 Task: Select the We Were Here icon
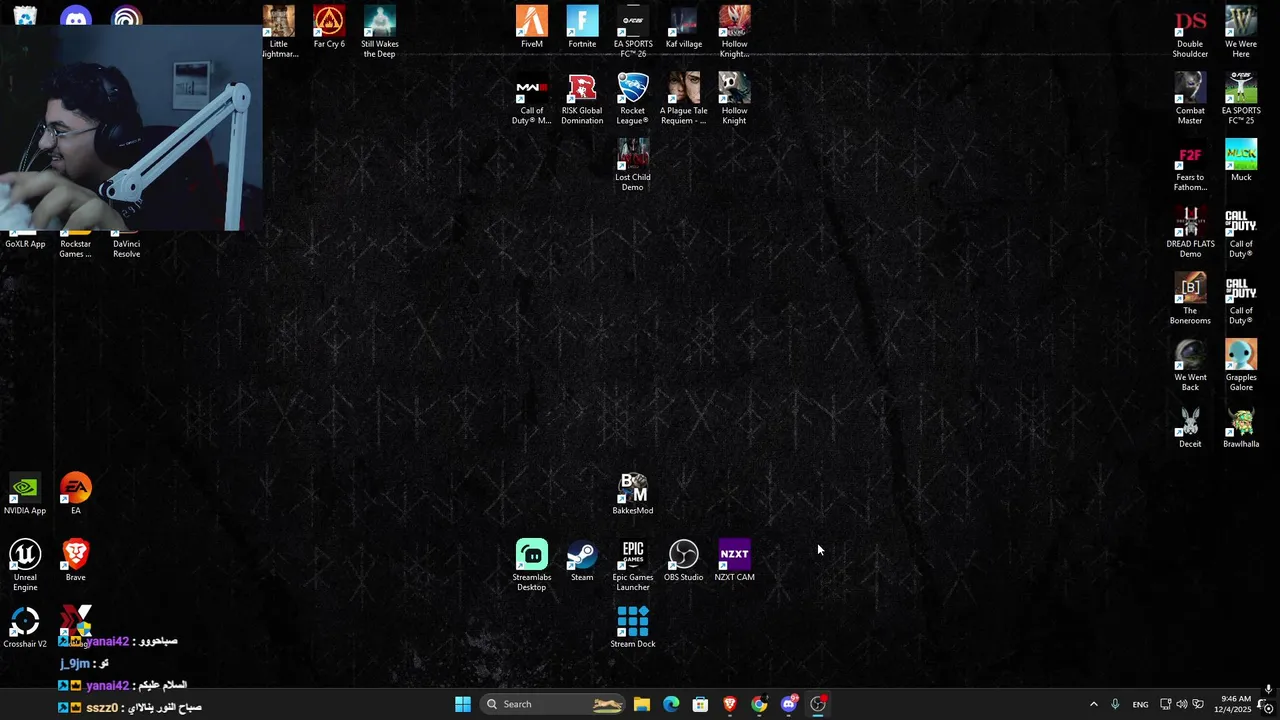1241,31
